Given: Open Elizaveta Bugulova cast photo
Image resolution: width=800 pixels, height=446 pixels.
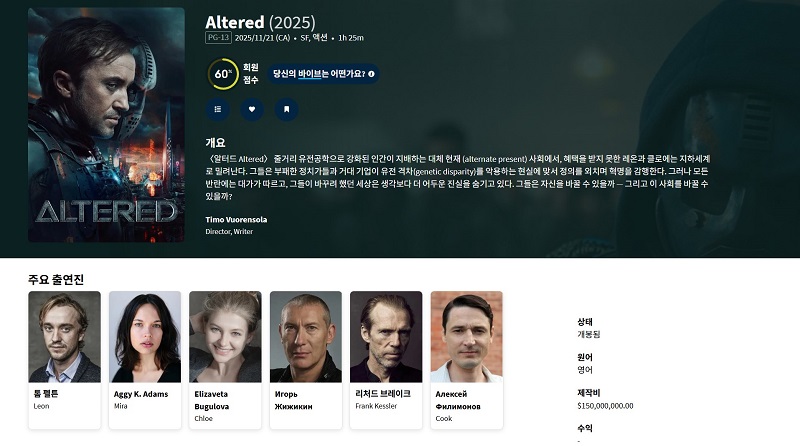Looking at the screenshot, I should coord(225,337).
